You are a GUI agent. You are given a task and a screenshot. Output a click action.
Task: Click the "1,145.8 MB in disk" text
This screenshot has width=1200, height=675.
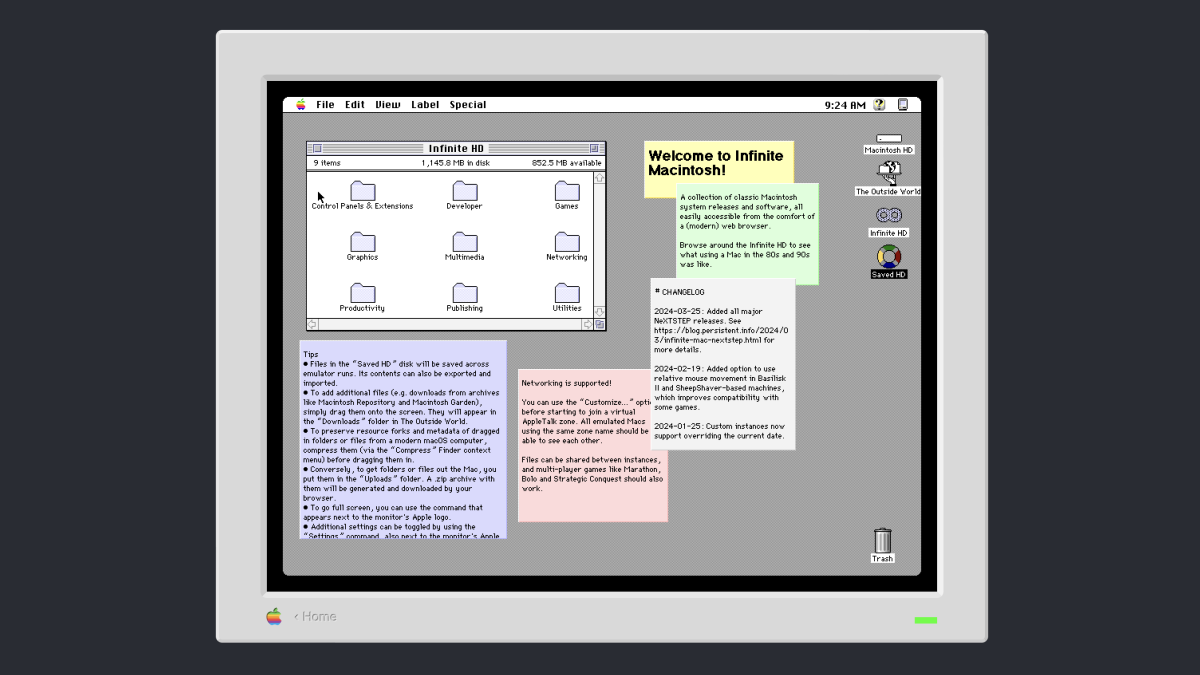point(455,163)
